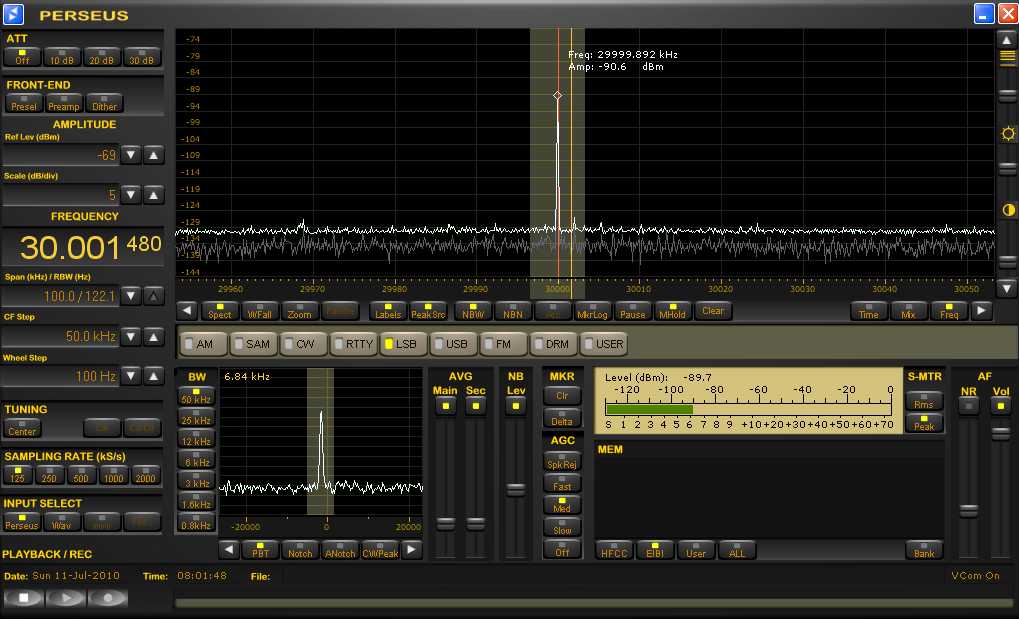Toggle the NR noise reduction button

(x=968, y=405)
